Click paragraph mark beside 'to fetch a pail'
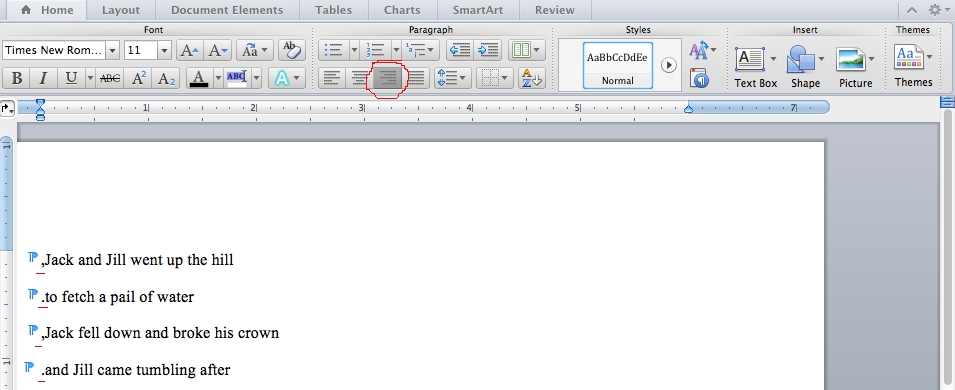 pos(33,294)
